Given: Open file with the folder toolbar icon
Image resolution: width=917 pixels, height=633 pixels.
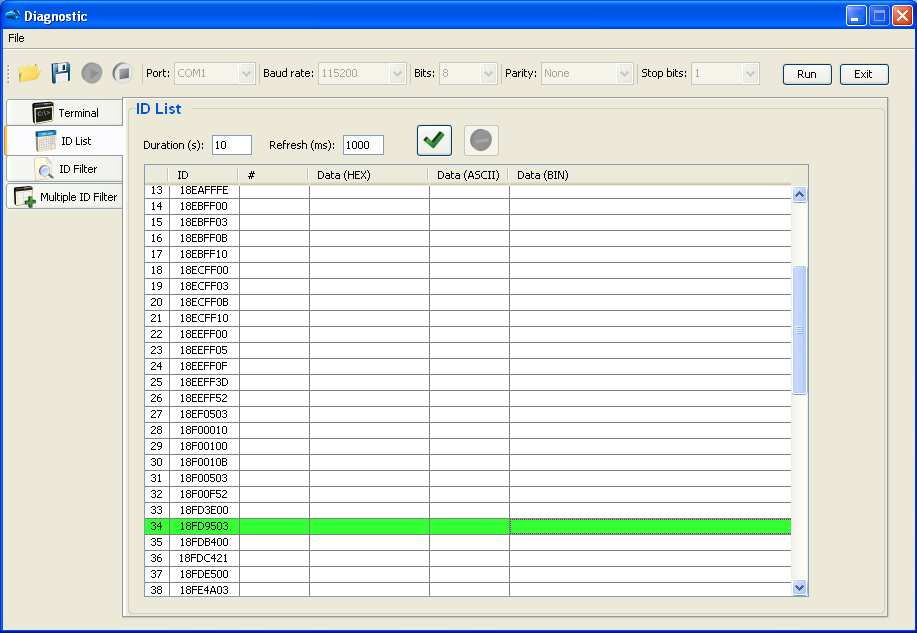Looking at the screenshot, I should 29,73.
